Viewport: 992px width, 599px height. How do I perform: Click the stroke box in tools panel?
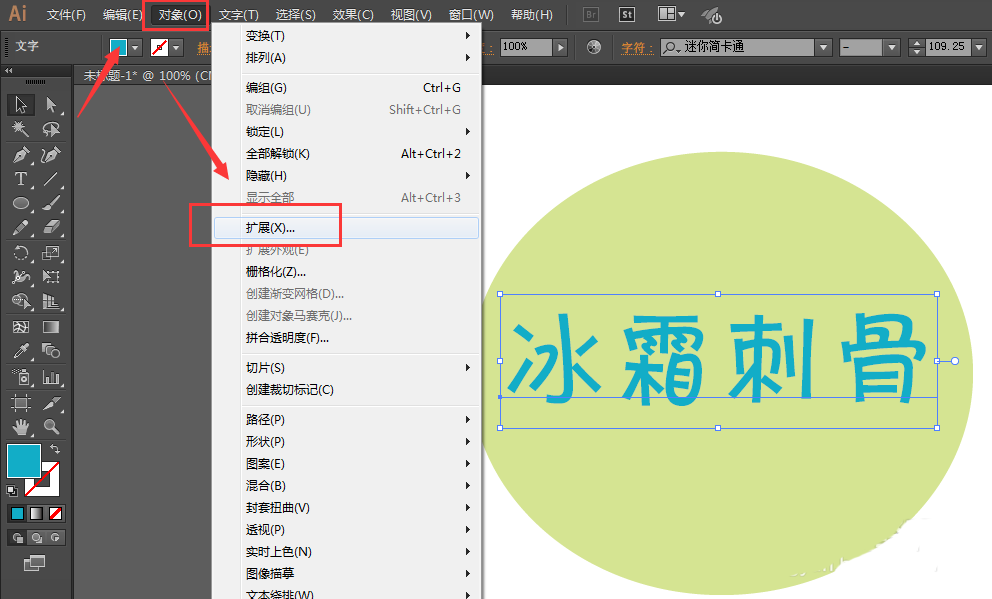(50, 487)
